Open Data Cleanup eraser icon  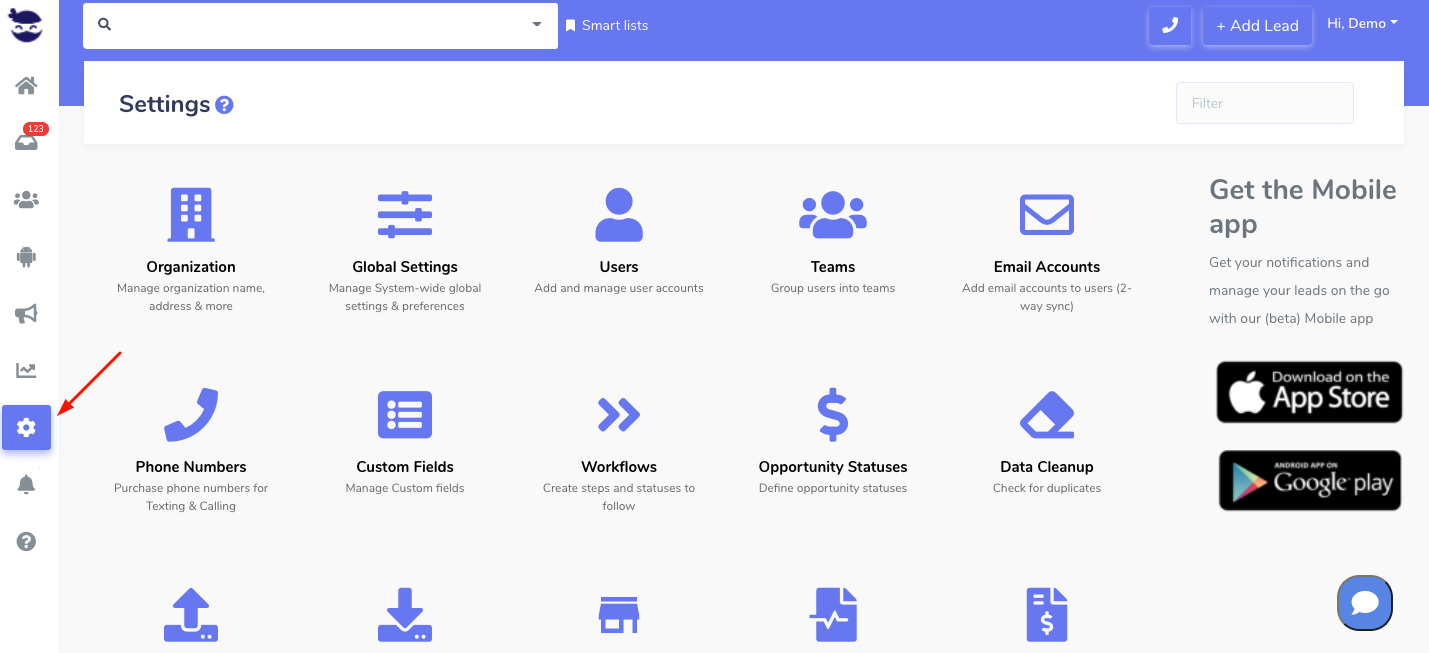tap(1046, 414)
